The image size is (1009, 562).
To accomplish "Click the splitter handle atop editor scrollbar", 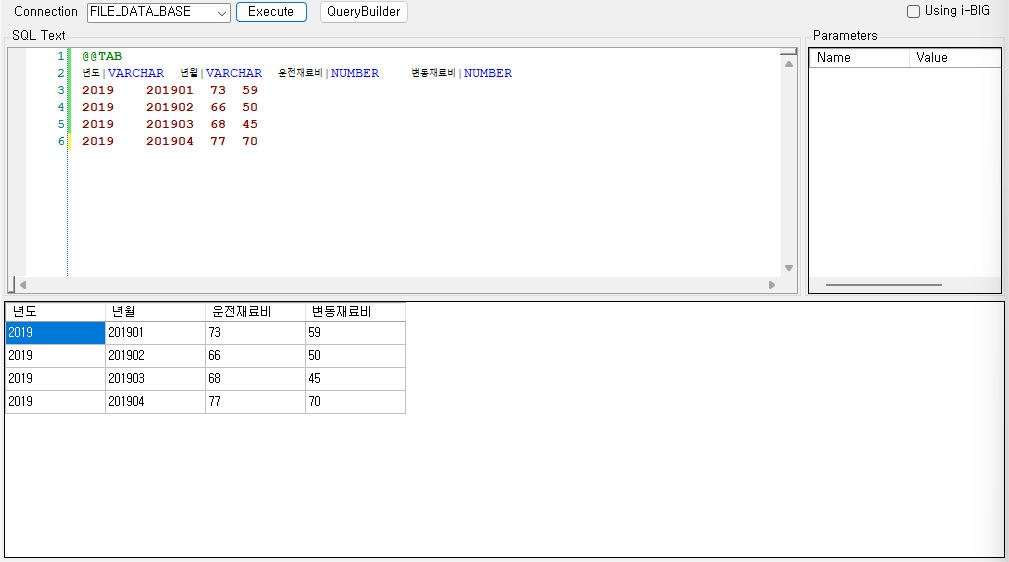I will coord(789,51).
